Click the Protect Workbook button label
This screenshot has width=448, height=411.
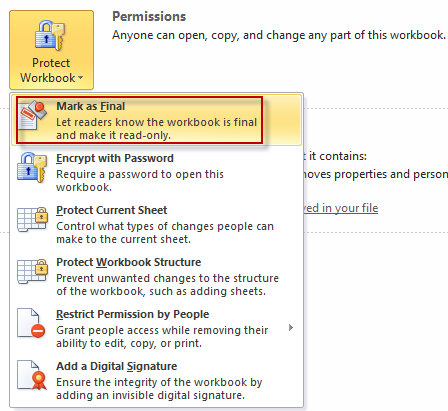[51, 70]
